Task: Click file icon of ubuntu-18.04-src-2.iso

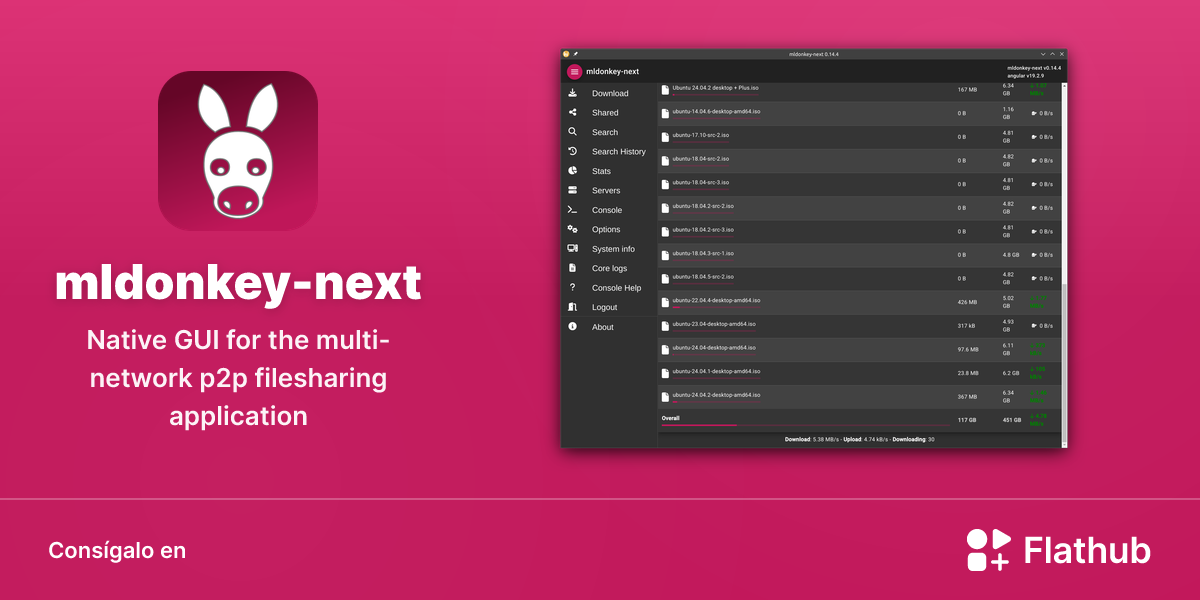Action: 665,160
